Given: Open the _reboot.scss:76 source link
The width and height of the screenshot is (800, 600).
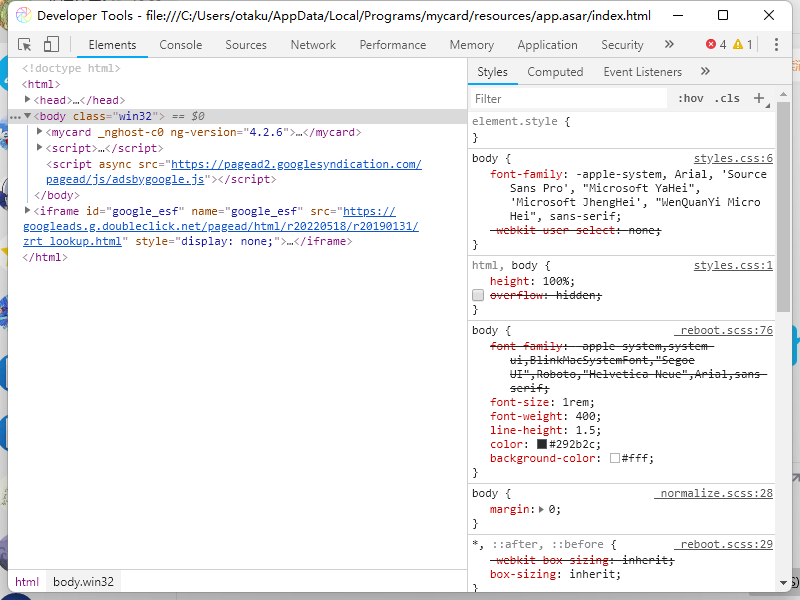Looking at the screenshot, I should [724, 331].
